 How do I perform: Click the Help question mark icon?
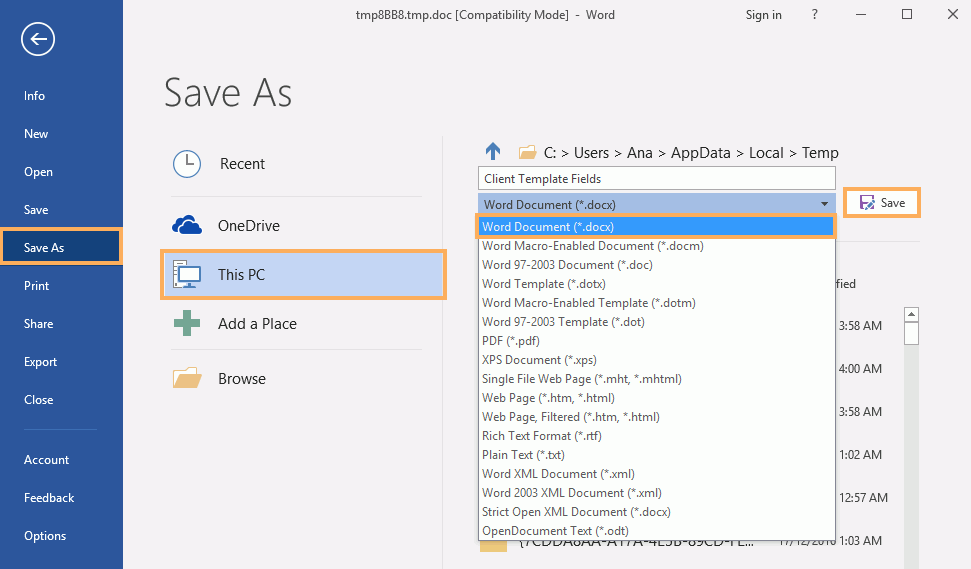(815, 15)
